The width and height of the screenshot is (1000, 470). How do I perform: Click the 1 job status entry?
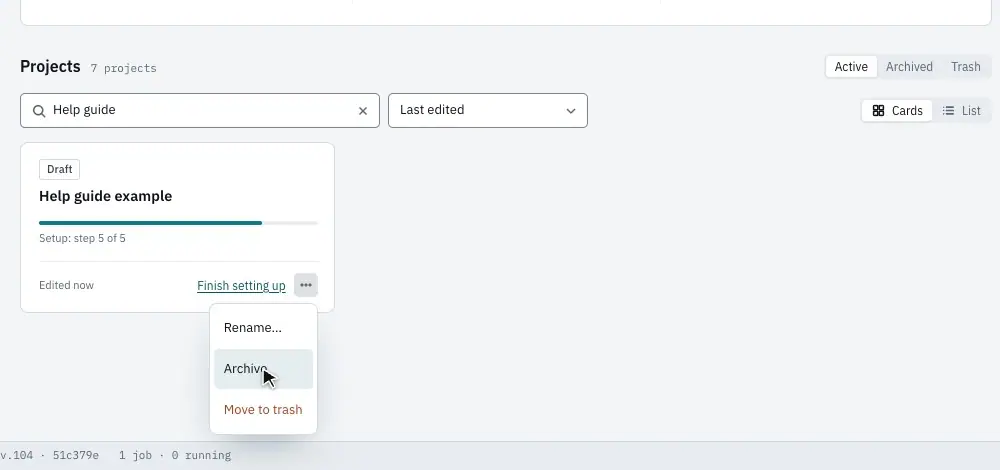pyautogui.click(x=135, y=455)
